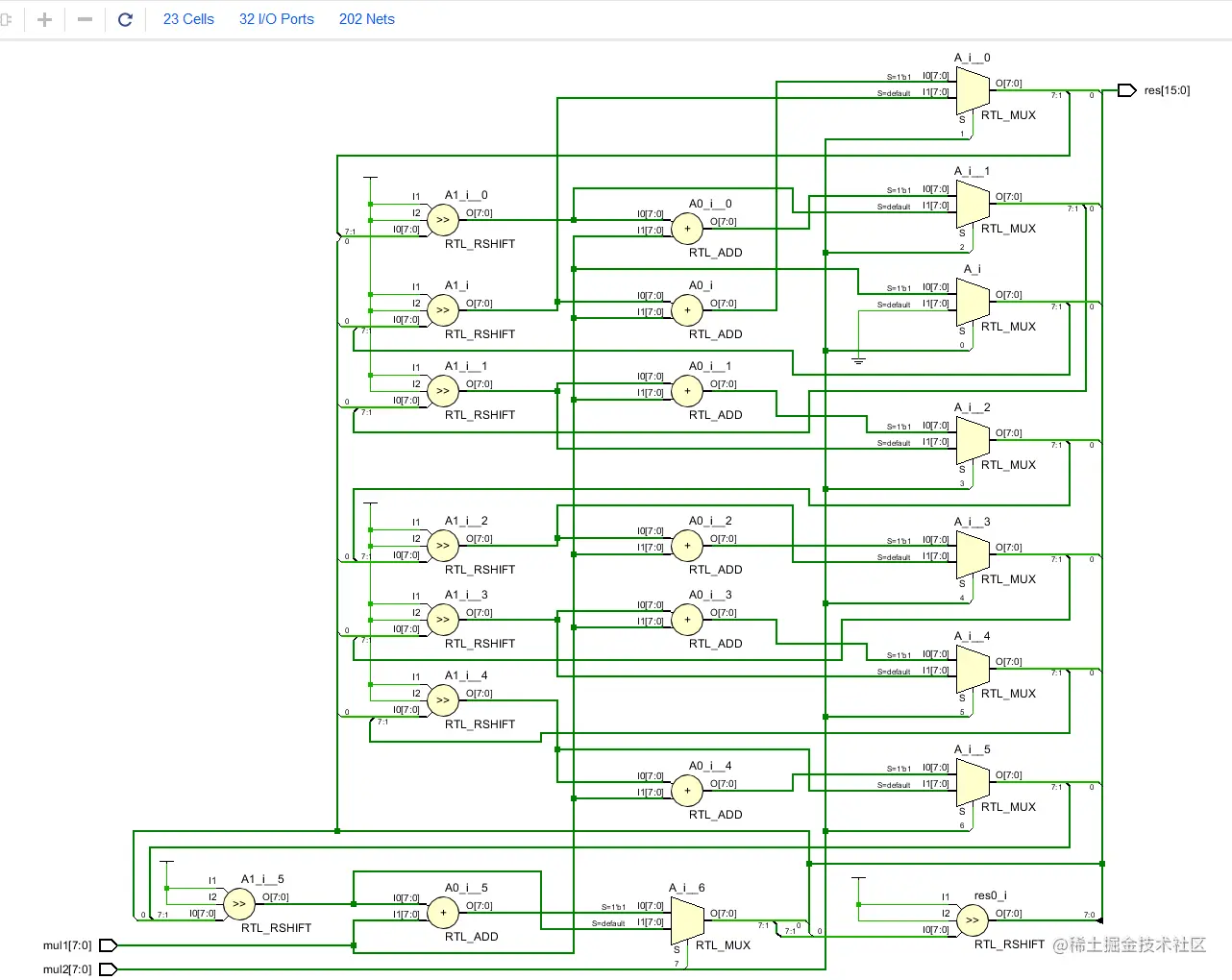
Task: Select the A0_i__4 adder cell
Action: click(687, 791)
